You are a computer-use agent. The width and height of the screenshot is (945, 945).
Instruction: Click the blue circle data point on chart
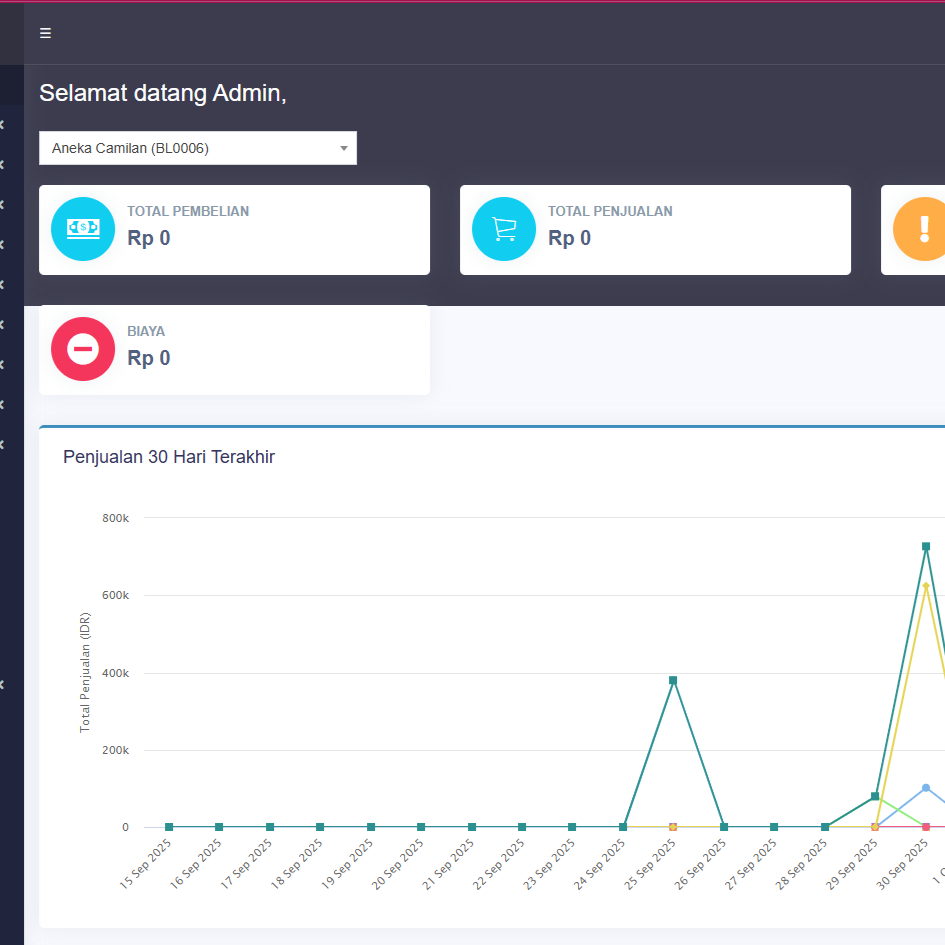tap(926, 788)
